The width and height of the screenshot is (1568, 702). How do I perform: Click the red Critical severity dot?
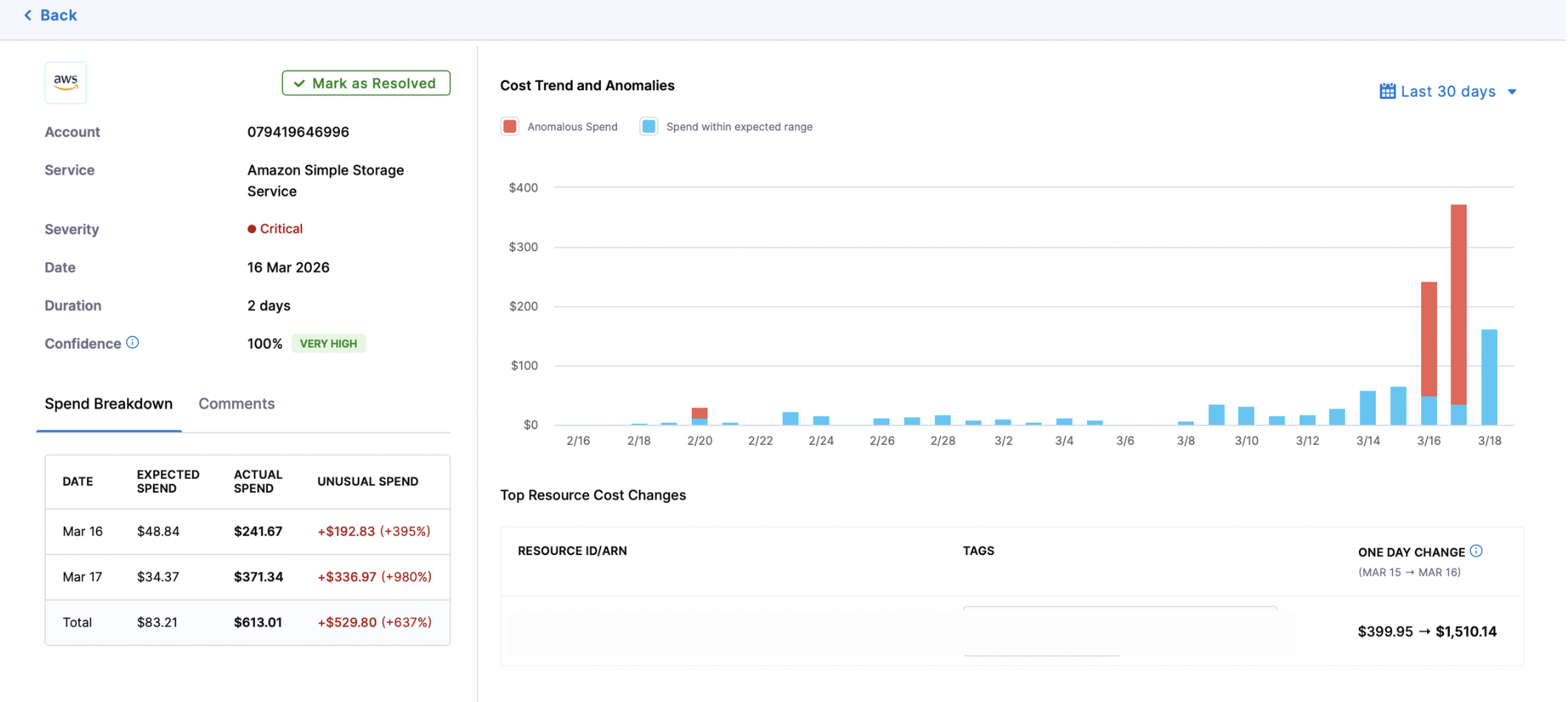click(x=252, y=229)
